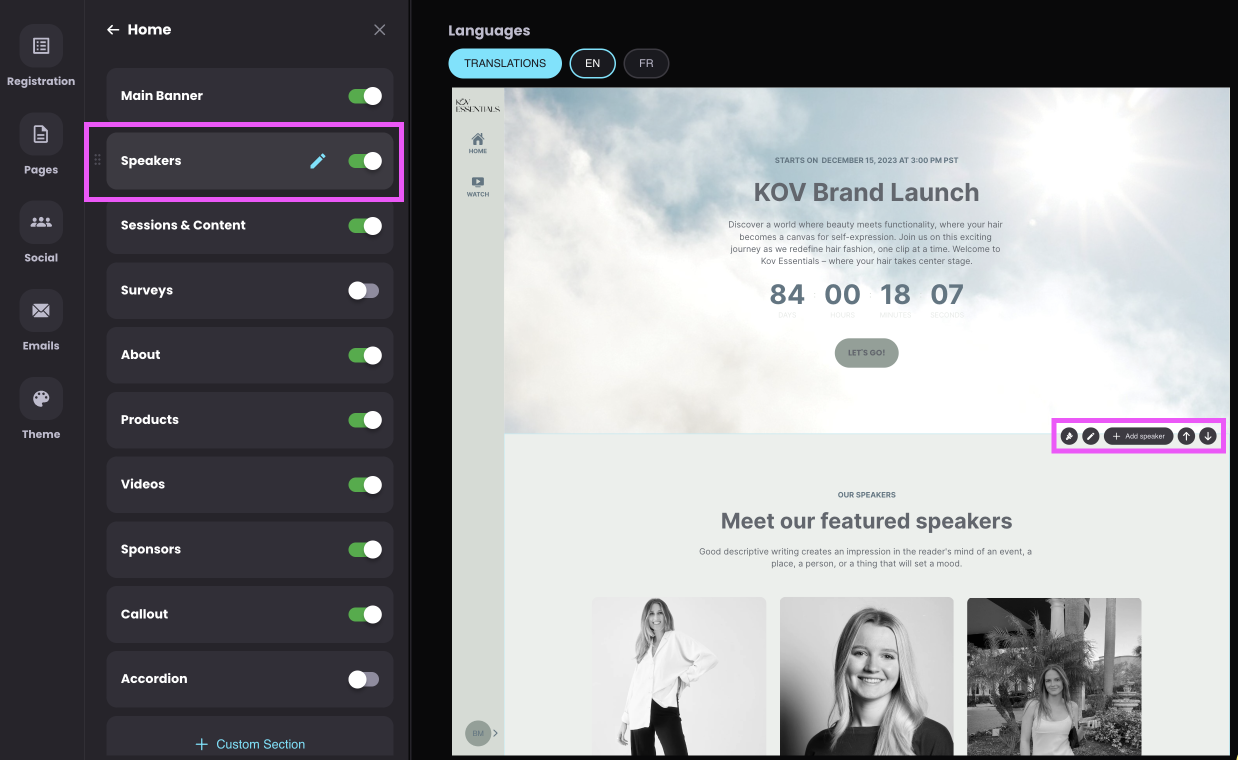This screenshot has width=1238, height=760.
Task: Click the Home icon in preview sidebar
Action: point(478,143)
